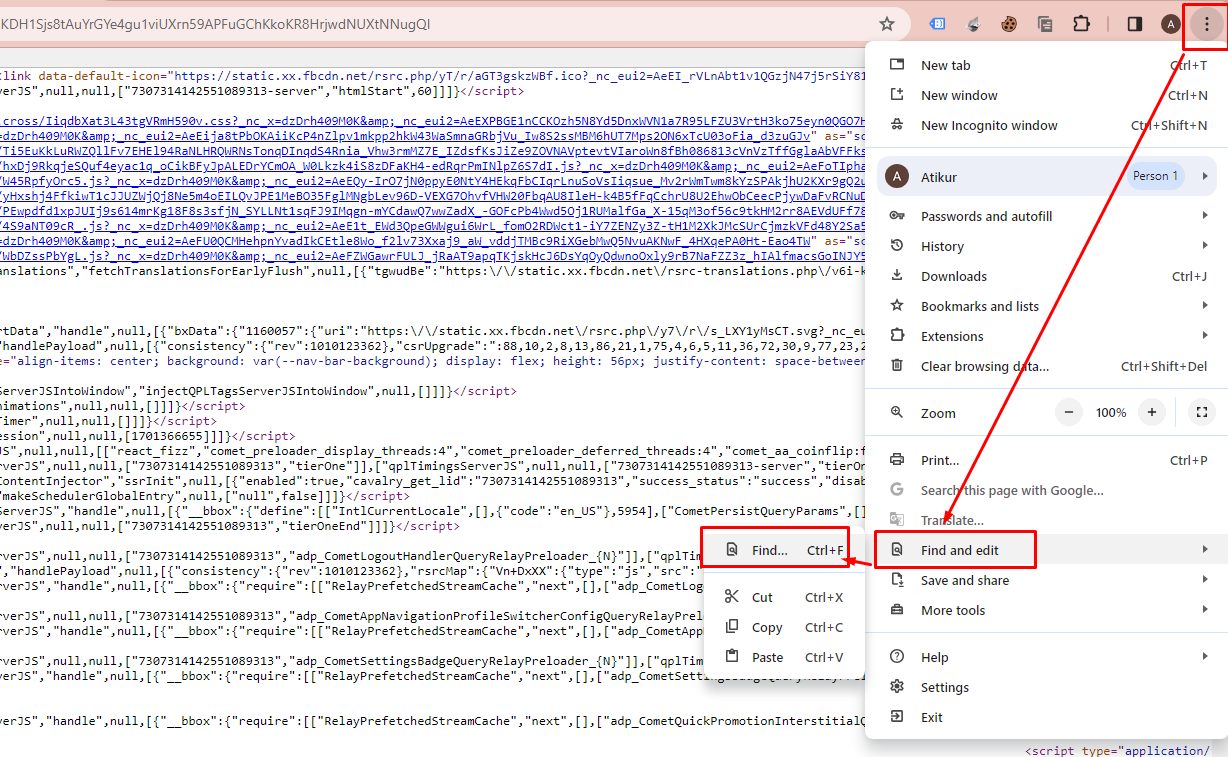1228x757 pixels.
Task: Click the clock icon beside History
Action: tap(897, 246)
